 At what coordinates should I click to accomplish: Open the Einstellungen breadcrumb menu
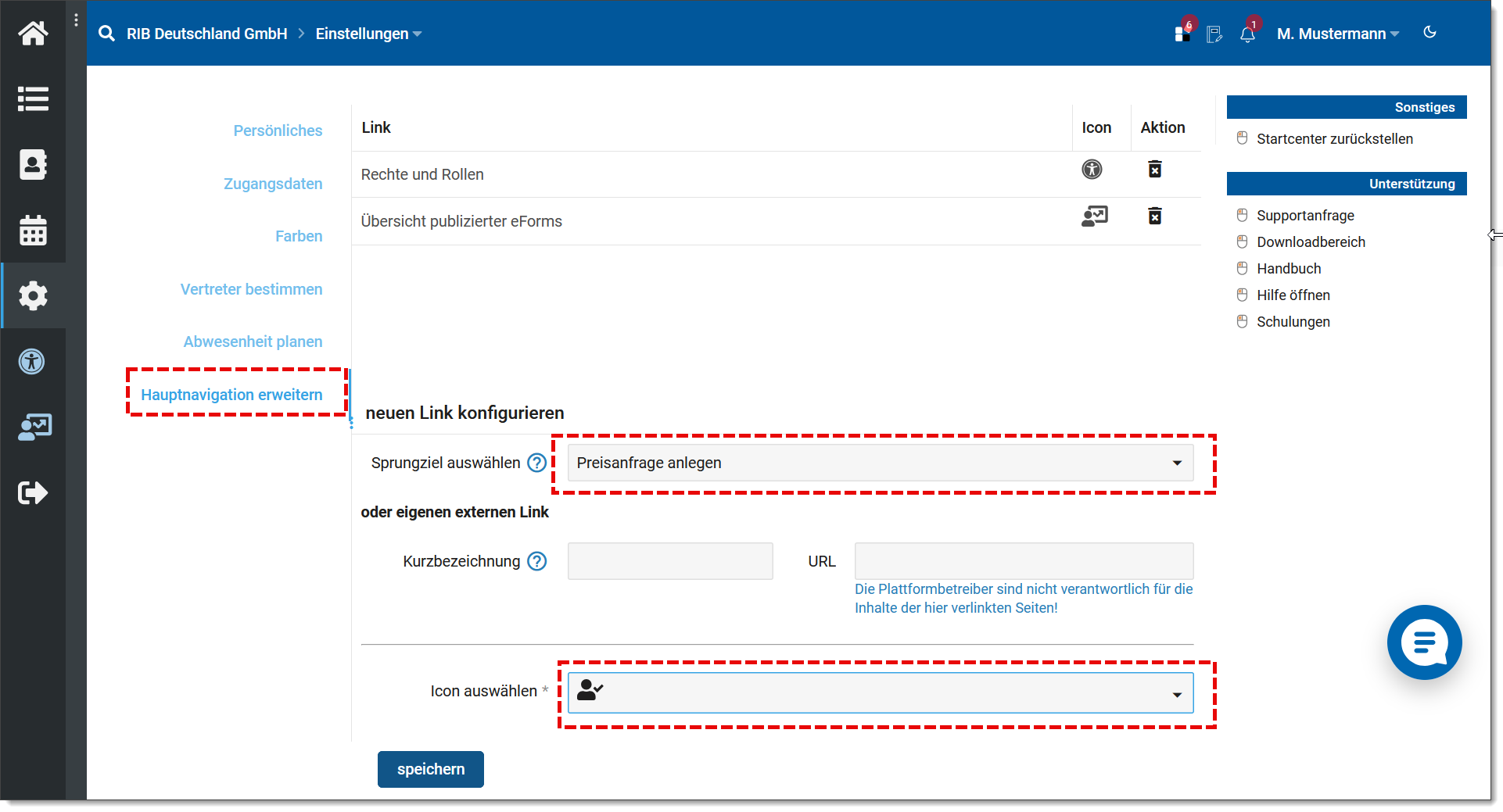click(x=368, y=34)
